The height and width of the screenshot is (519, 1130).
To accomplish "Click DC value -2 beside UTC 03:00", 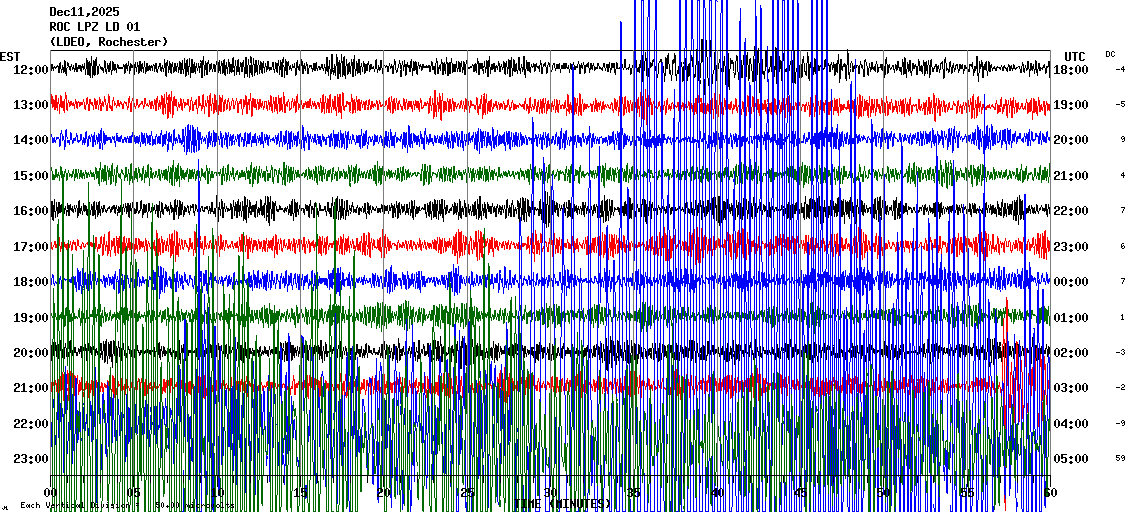I will [x=1121, y=387].
